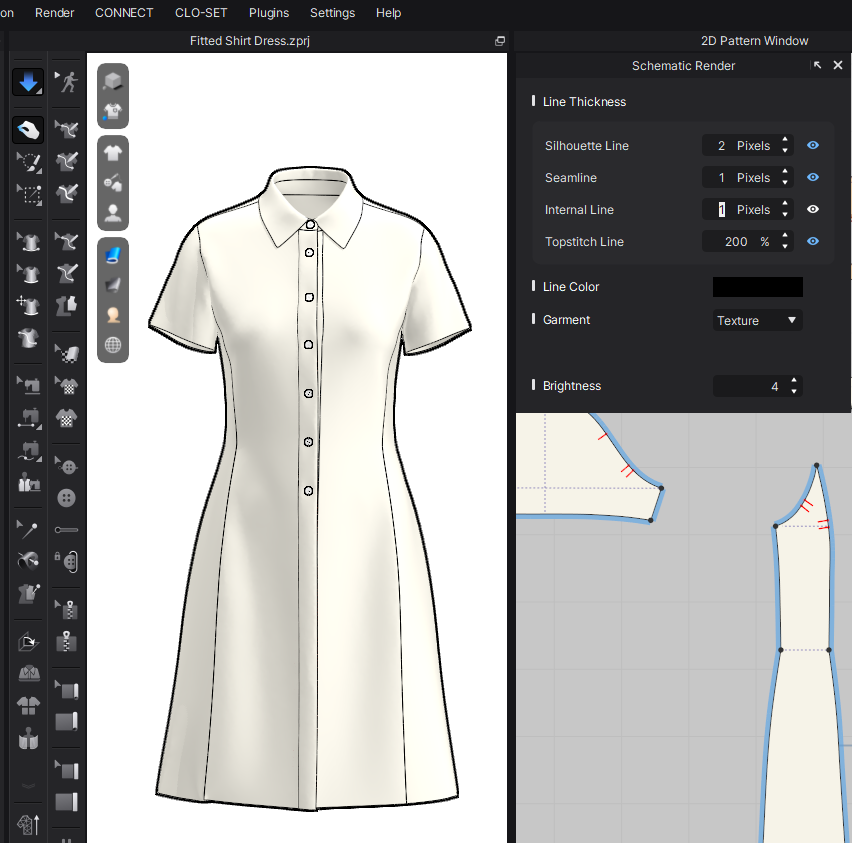Close the Schematic Render panel
The width and height of the screenshot is (852, 843).
coord(838,65)
